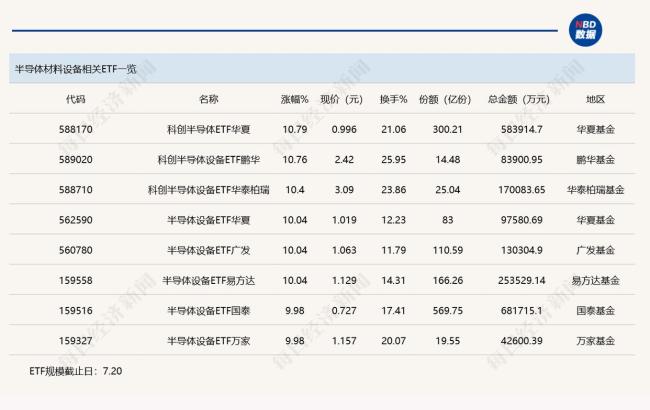650x410 pixels.
Task: Select code 560780
Action: coord(75,250)
